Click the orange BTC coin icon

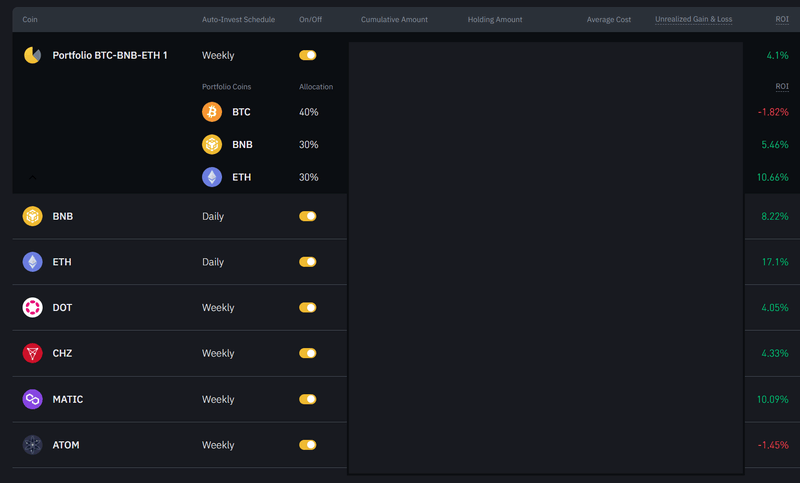pyautogui.click(x=212, y=112)
